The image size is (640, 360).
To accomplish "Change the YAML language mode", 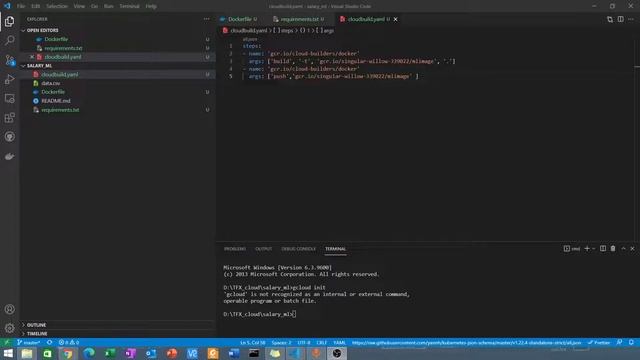I will tap(339, 342).
